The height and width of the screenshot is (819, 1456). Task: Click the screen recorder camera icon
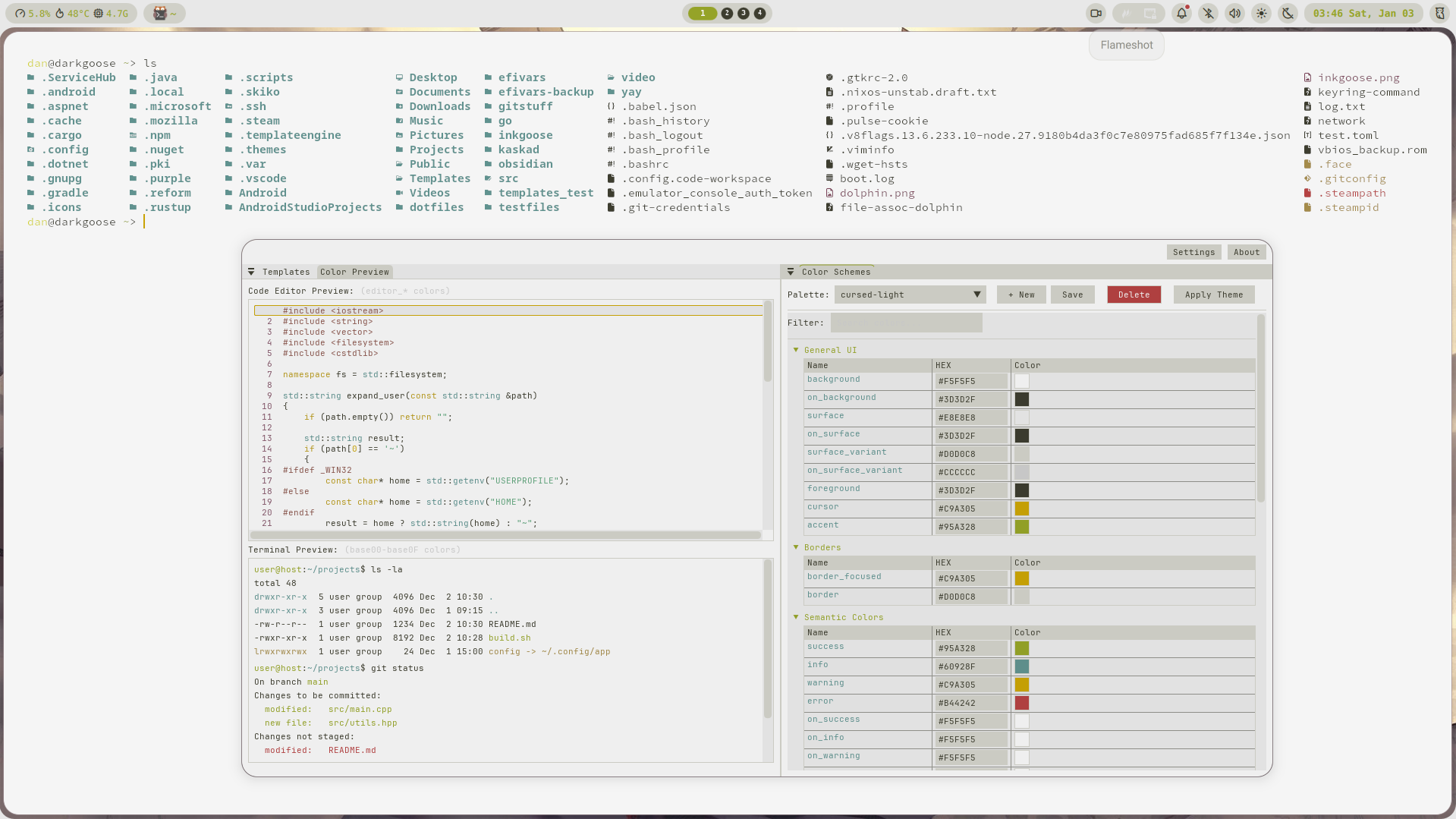(x=1096, y=13)
